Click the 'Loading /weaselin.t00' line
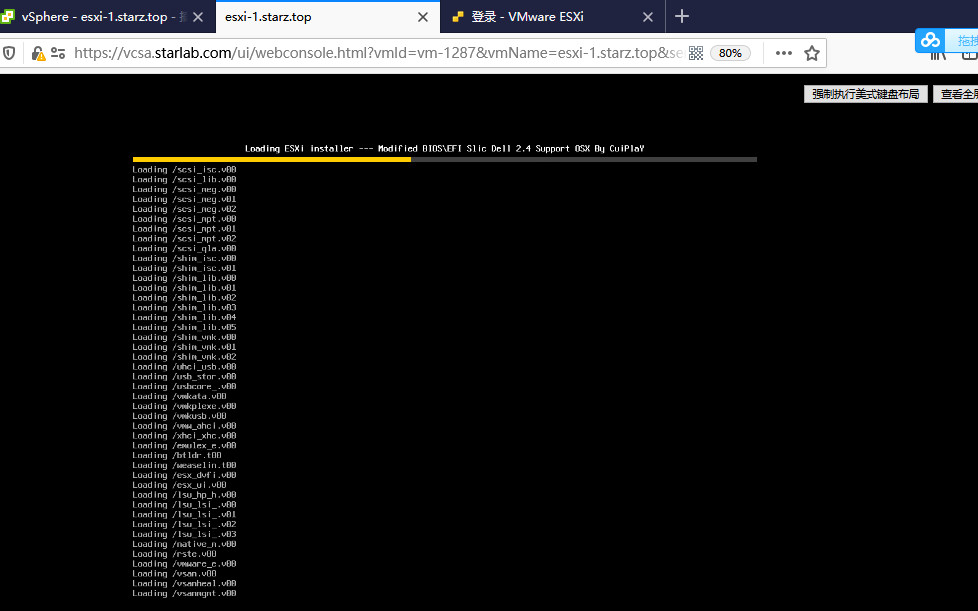Screen dimensions: 978x611 point(184,465)
